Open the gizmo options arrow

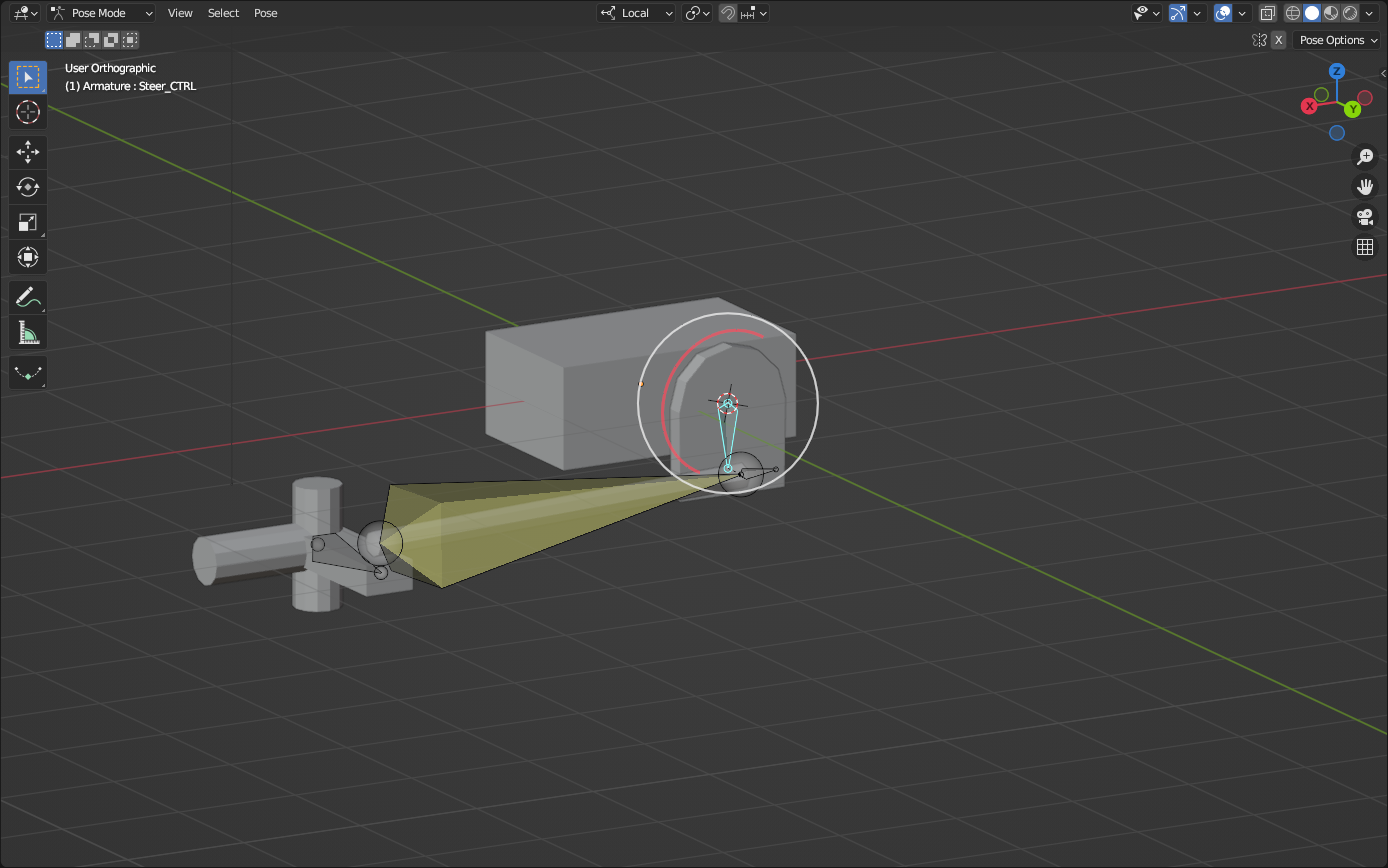(1198, 13)
